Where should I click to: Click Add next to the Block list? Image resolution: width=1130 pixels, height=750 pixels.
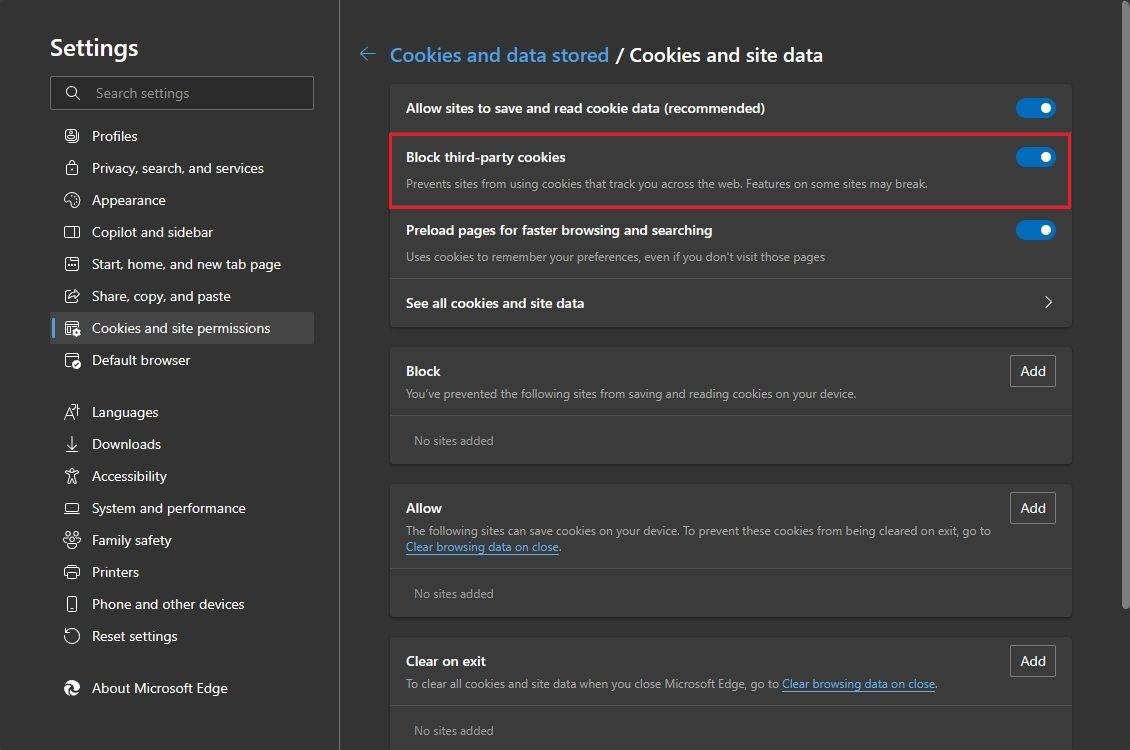click(x=1032, y=371)
